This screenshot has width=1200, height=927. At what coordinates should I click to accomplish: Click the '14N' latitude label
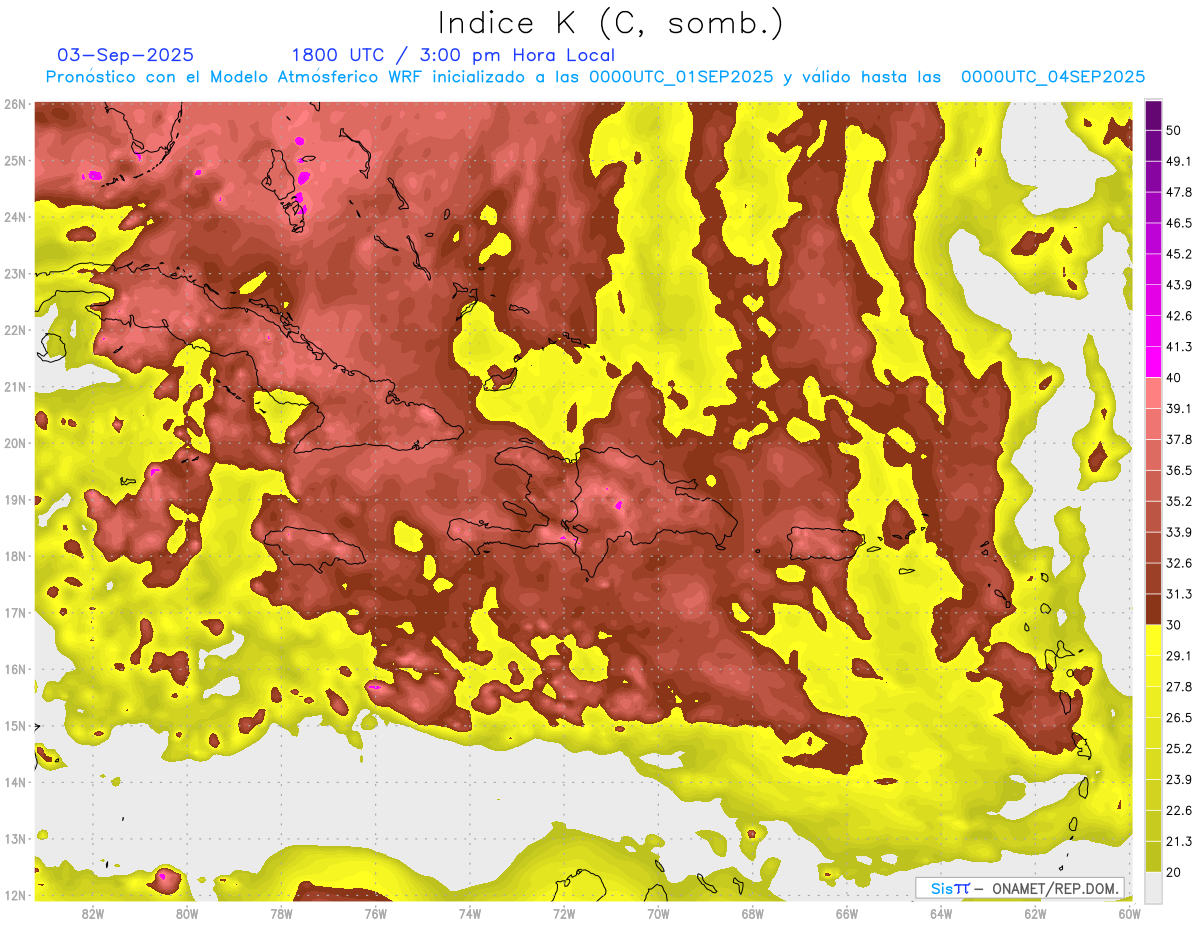click(x=14, y=782)
